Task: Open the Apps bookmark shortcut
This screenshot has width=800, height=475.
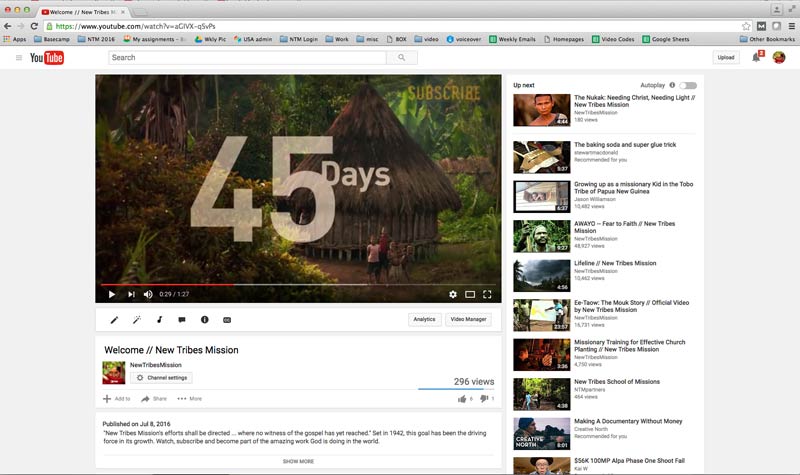Action: coord(15,39)
